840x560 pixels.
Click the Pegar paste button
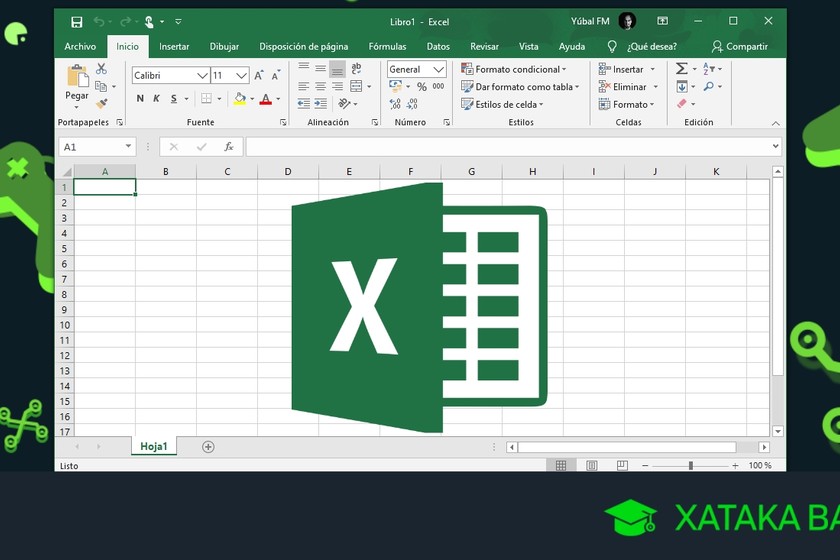[x=77, y=84]
